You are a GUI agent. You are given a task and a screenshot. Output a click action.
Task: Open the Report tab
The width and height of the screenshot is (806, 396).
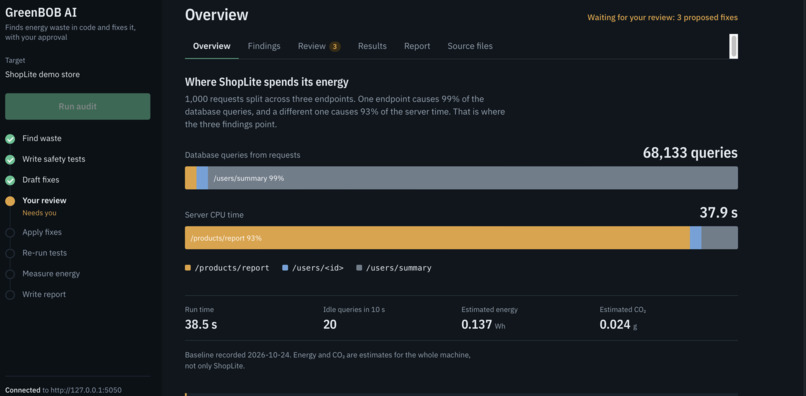pos(417,46)
